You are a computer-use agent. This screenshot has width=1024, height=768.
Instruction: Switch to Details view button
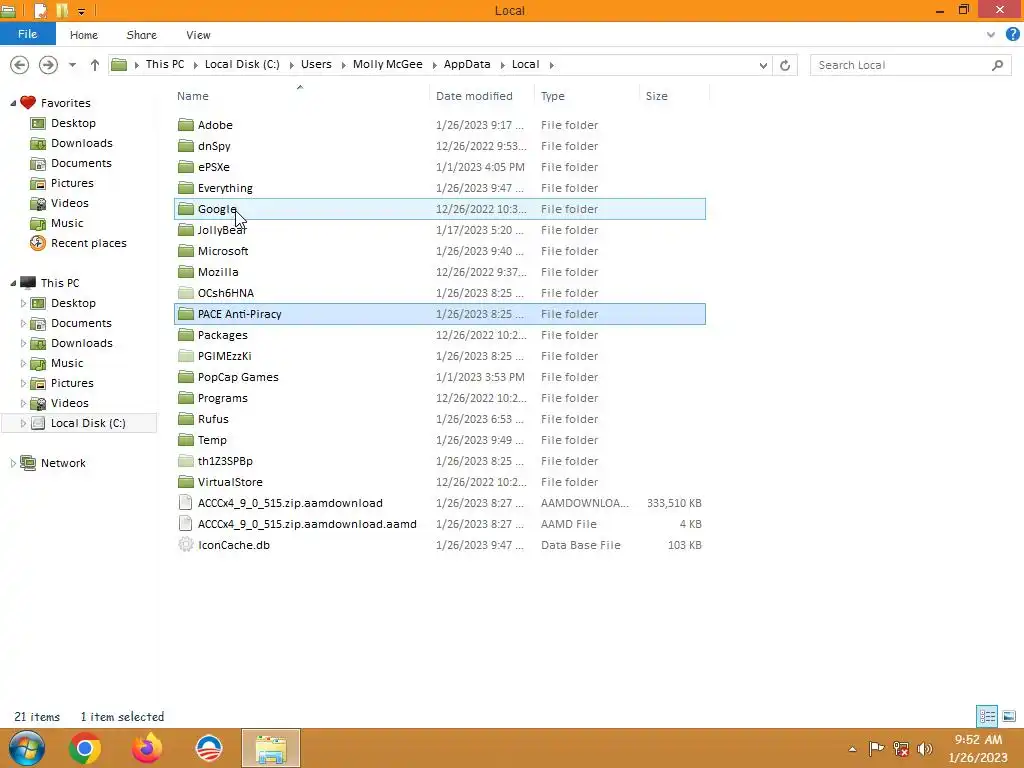[987, 716]
